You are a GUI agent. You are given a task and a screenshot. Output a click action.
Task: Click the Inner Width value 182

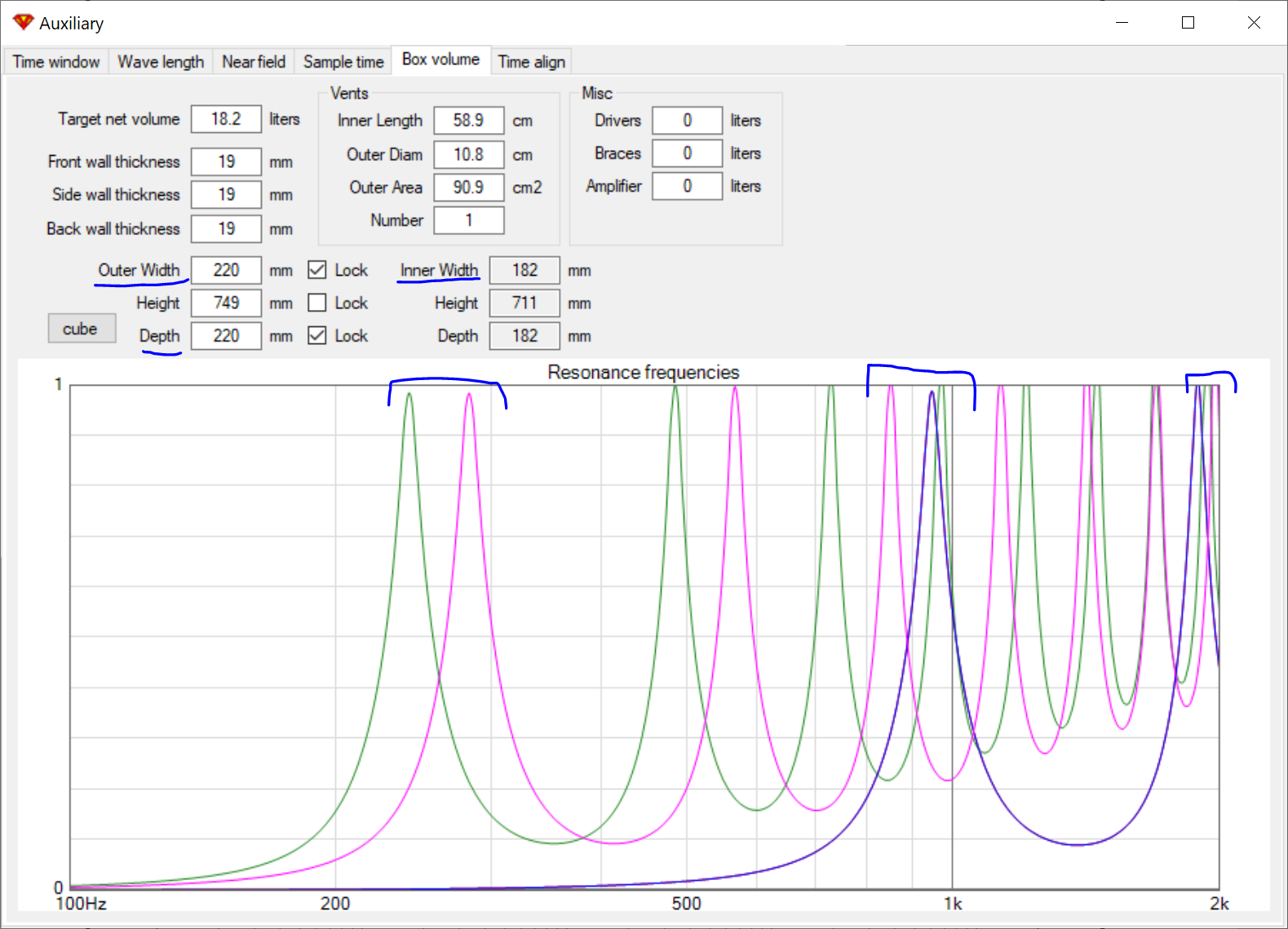tap(524, 270)
